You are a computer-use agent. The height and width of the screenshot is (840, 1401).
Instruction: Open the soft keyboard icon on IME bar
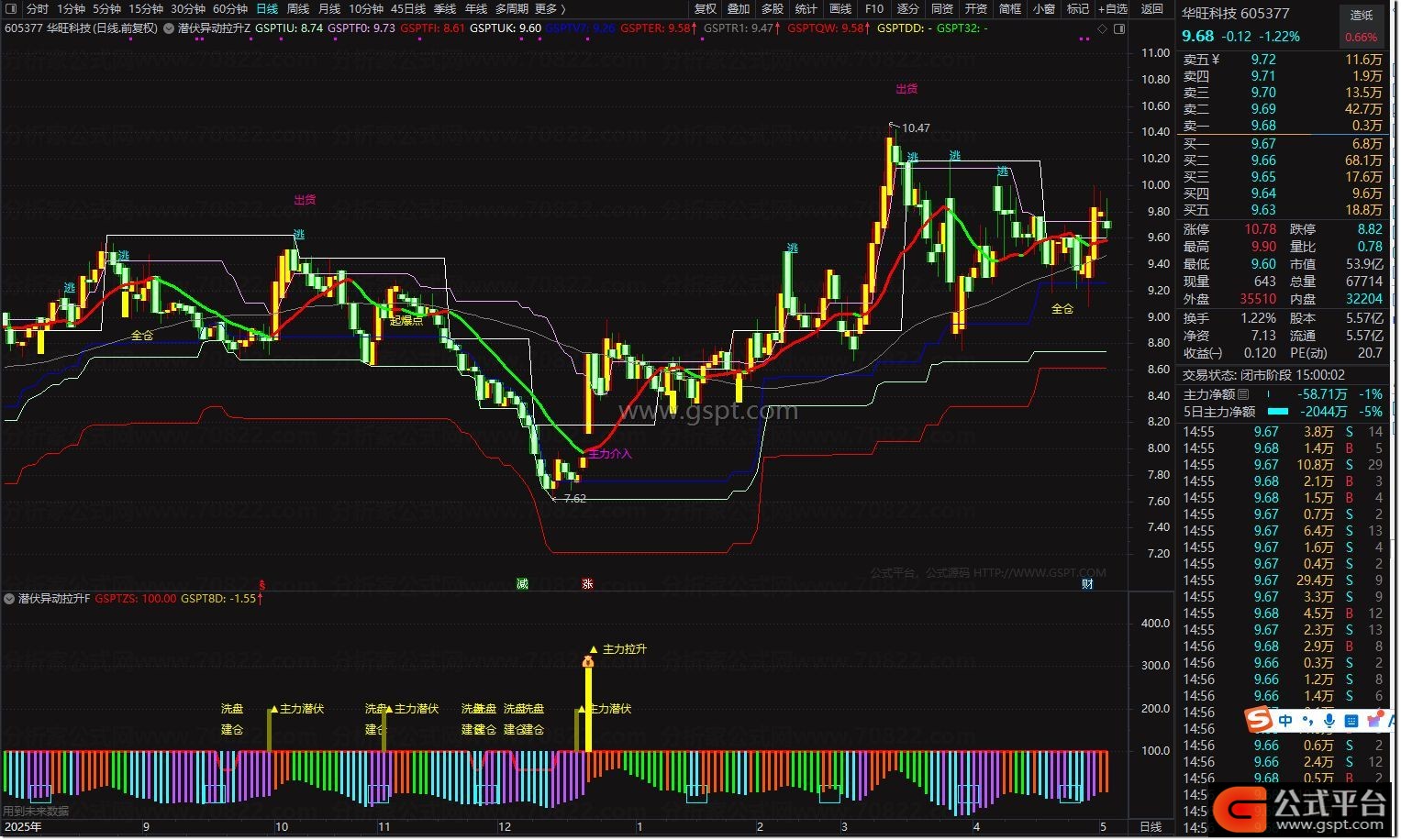[1351, 721]
